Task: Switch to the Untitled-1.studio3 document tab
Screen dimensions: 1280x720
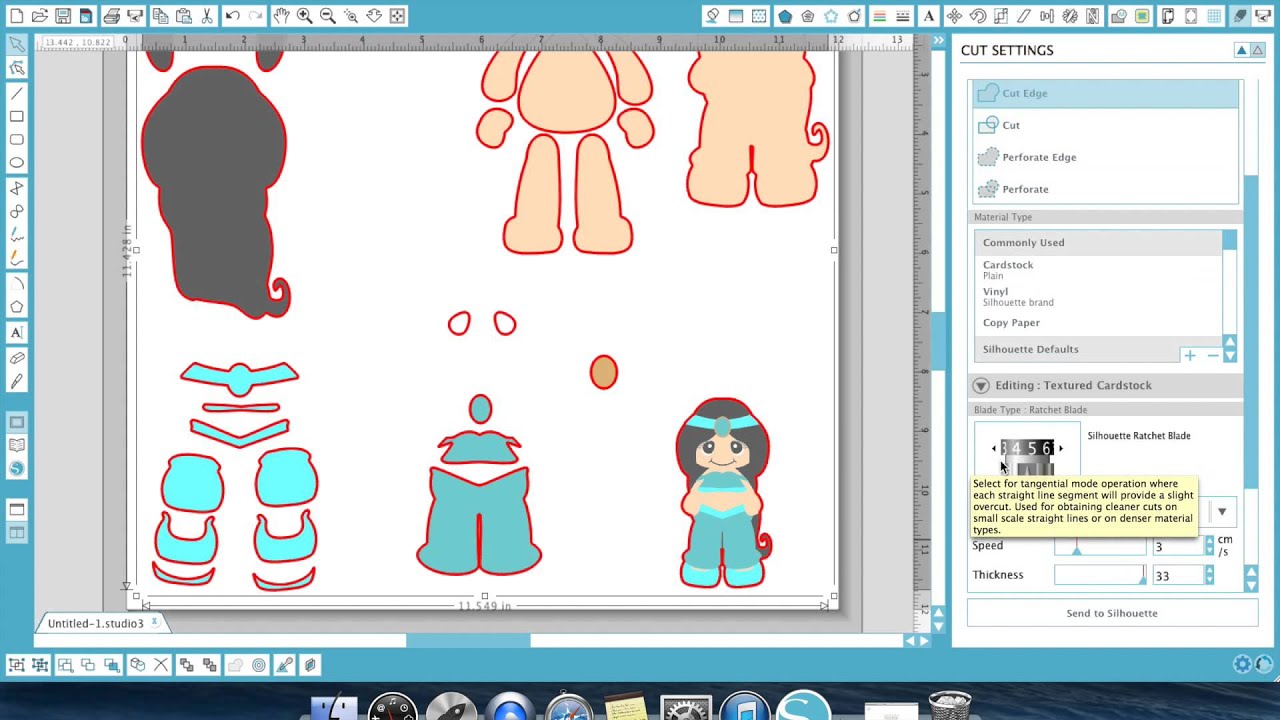Action: pos(96,623)
